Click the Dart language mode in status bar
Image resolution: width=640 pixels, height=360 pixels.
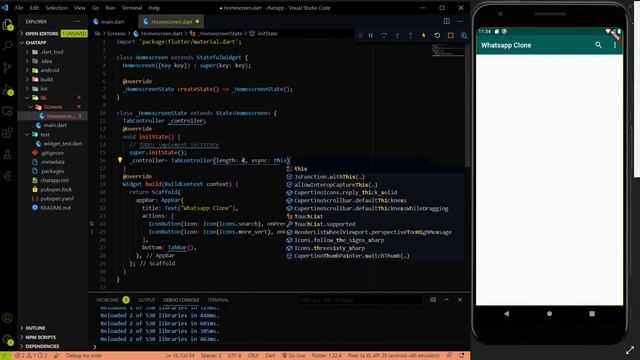(270, 356)
